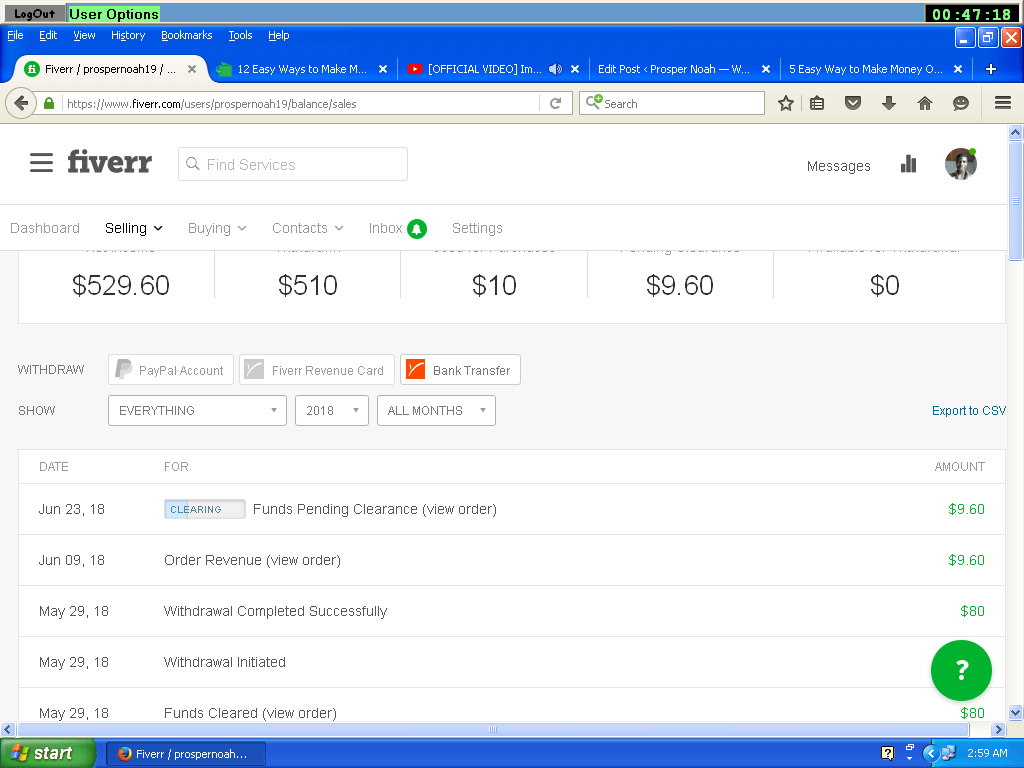This screenshot has height=768, width=1024.
Task: Open the Pocket save icon
Action: pos(852,103)
